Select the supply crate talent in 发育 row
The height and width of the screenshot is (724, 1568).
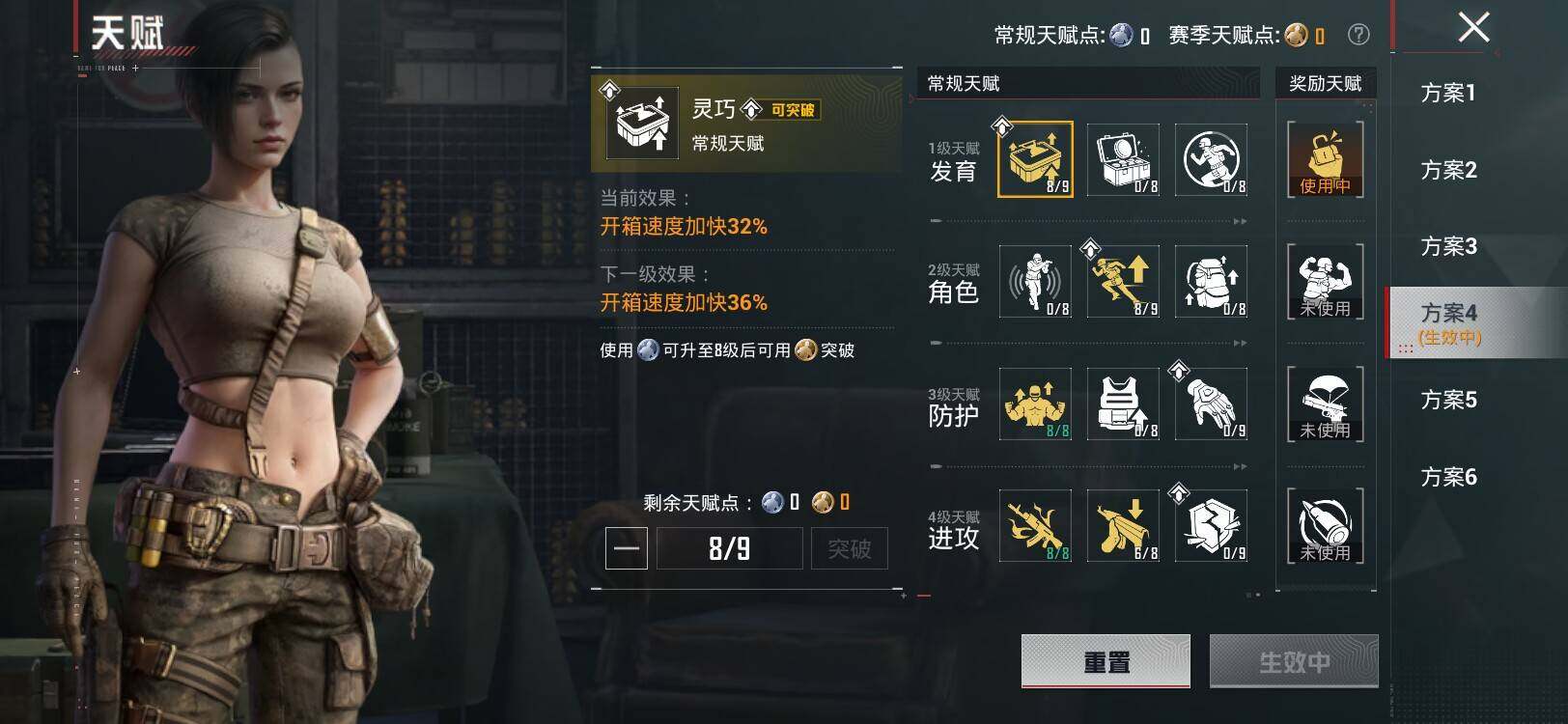1123,159
